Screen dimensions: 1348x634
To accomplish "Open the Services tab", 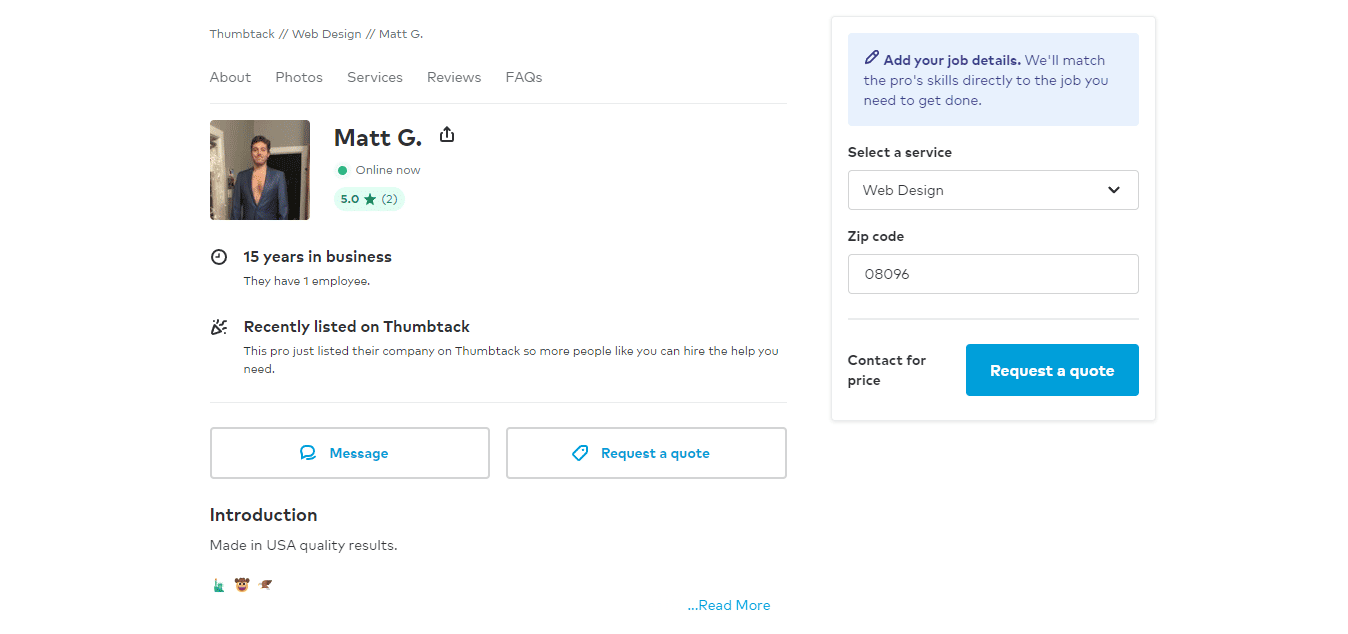I will (x=375, y=77).
